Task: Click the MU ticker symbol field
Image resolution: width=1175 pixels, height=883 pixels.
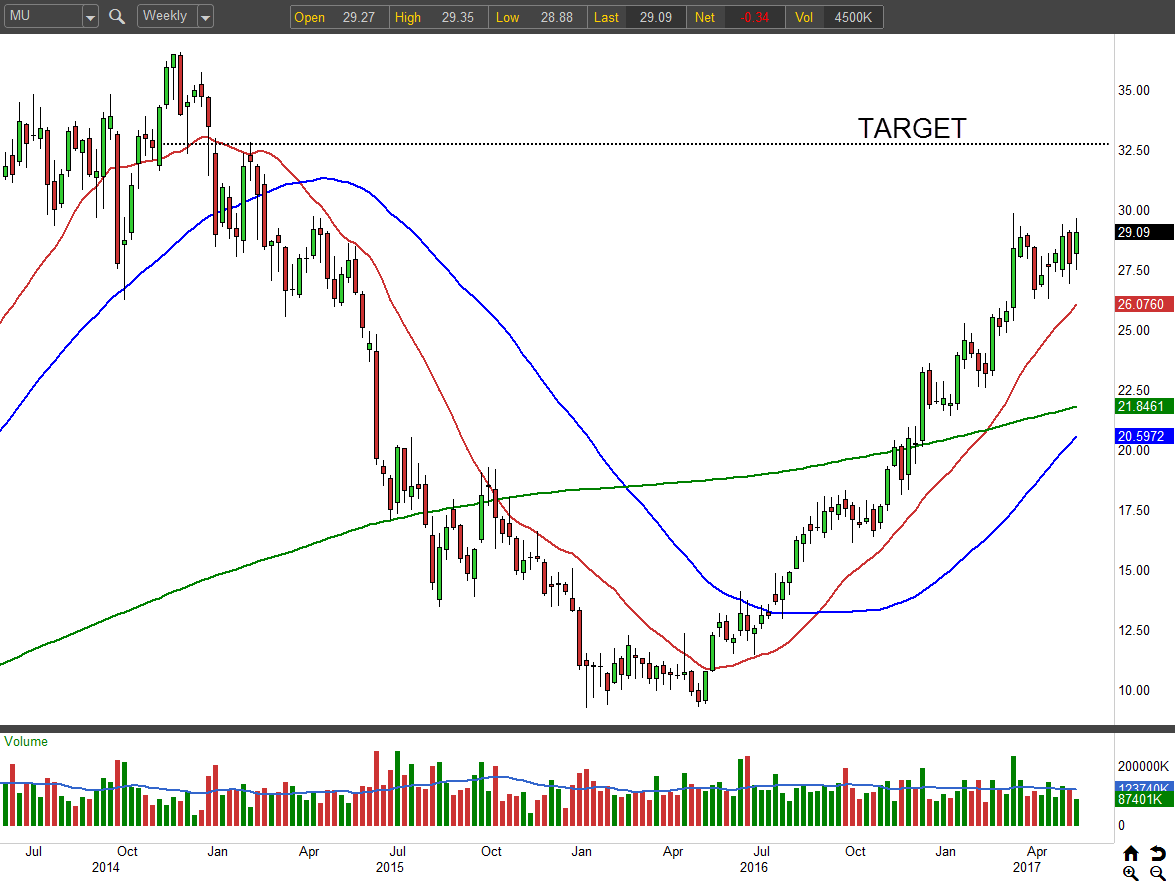Action: 43,16
